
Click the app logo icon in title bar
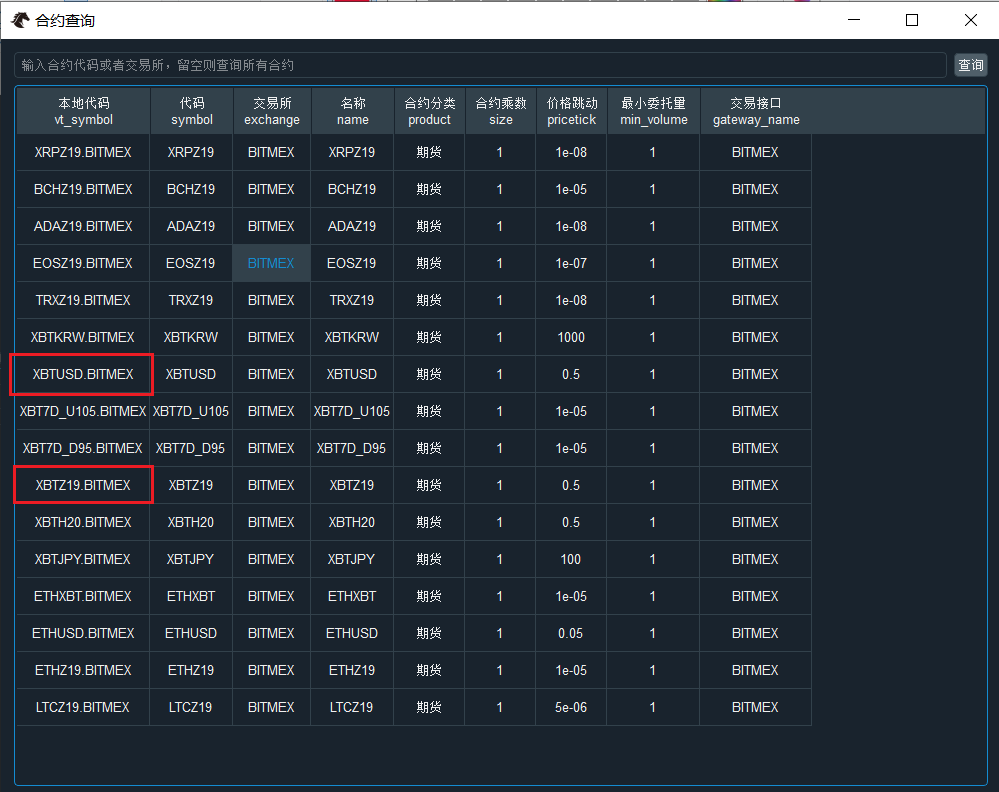pyautogui.click(x=20, y=20)
